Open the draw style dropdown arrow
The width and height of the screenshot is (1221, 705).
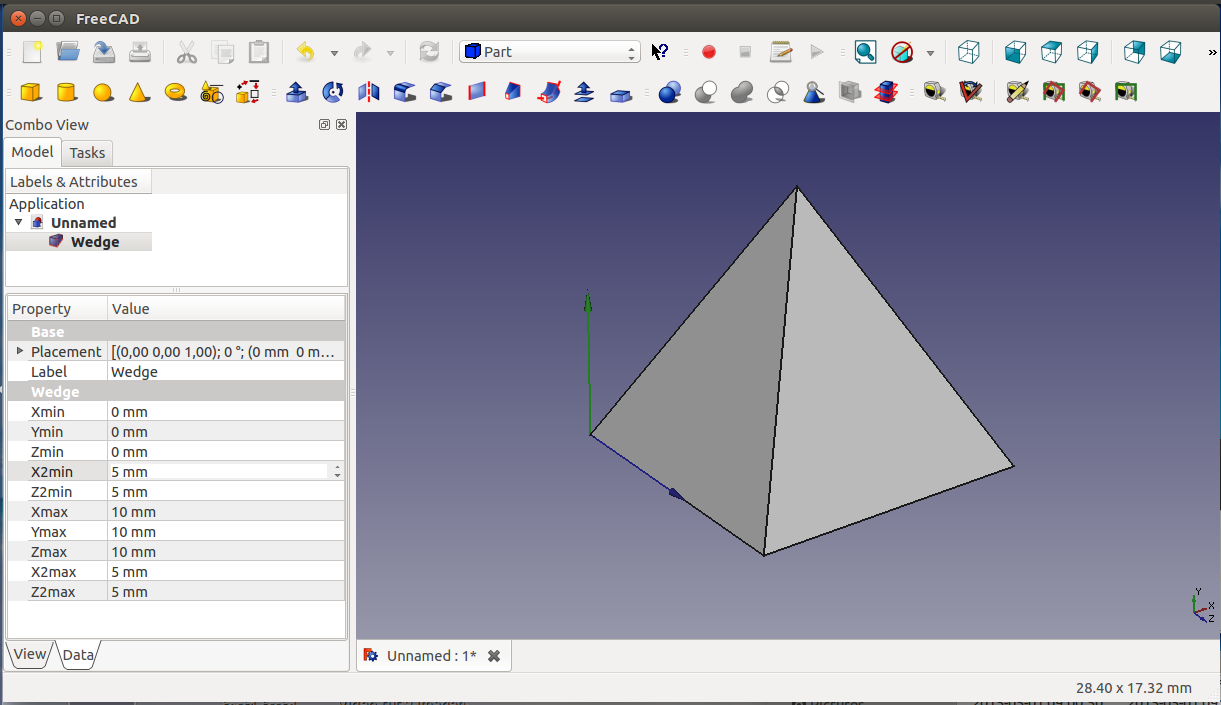[x=930, y=53]
